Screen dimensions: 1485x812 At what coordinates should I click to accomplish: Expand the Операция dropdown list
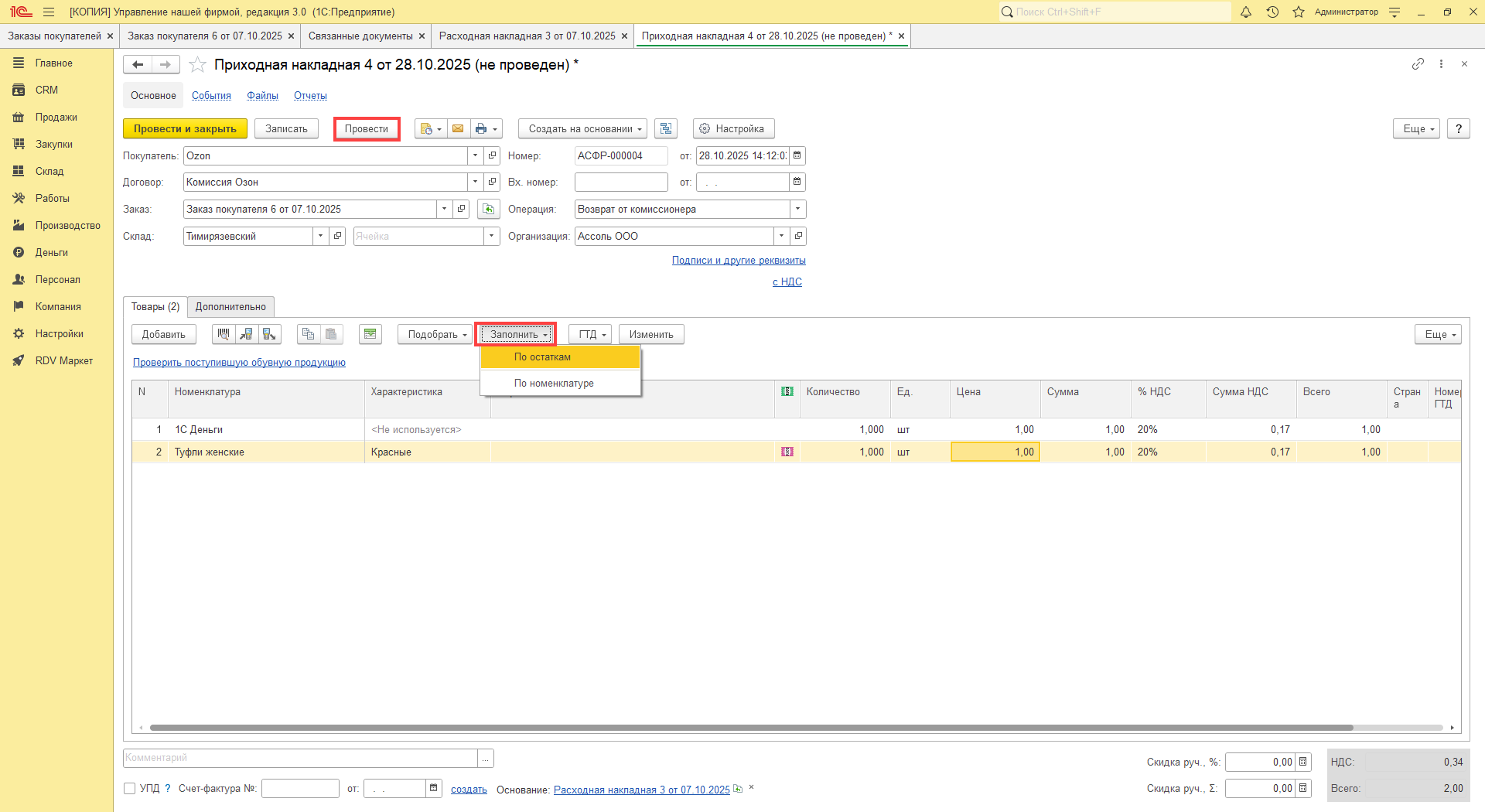click(x=797, y=209)
